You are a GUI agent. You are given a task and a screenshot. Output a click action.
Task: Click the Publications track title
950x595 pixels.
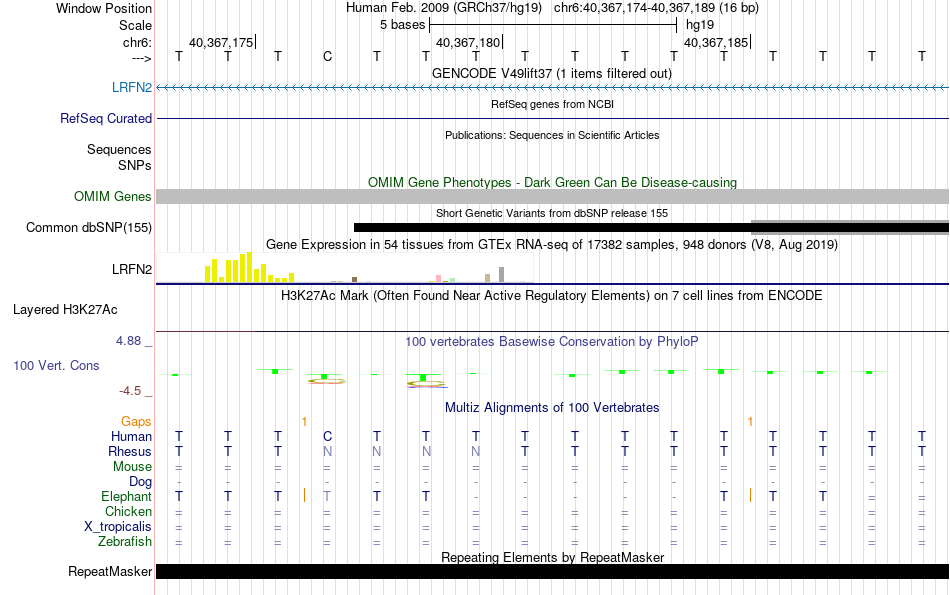click(x=552, y=135)
